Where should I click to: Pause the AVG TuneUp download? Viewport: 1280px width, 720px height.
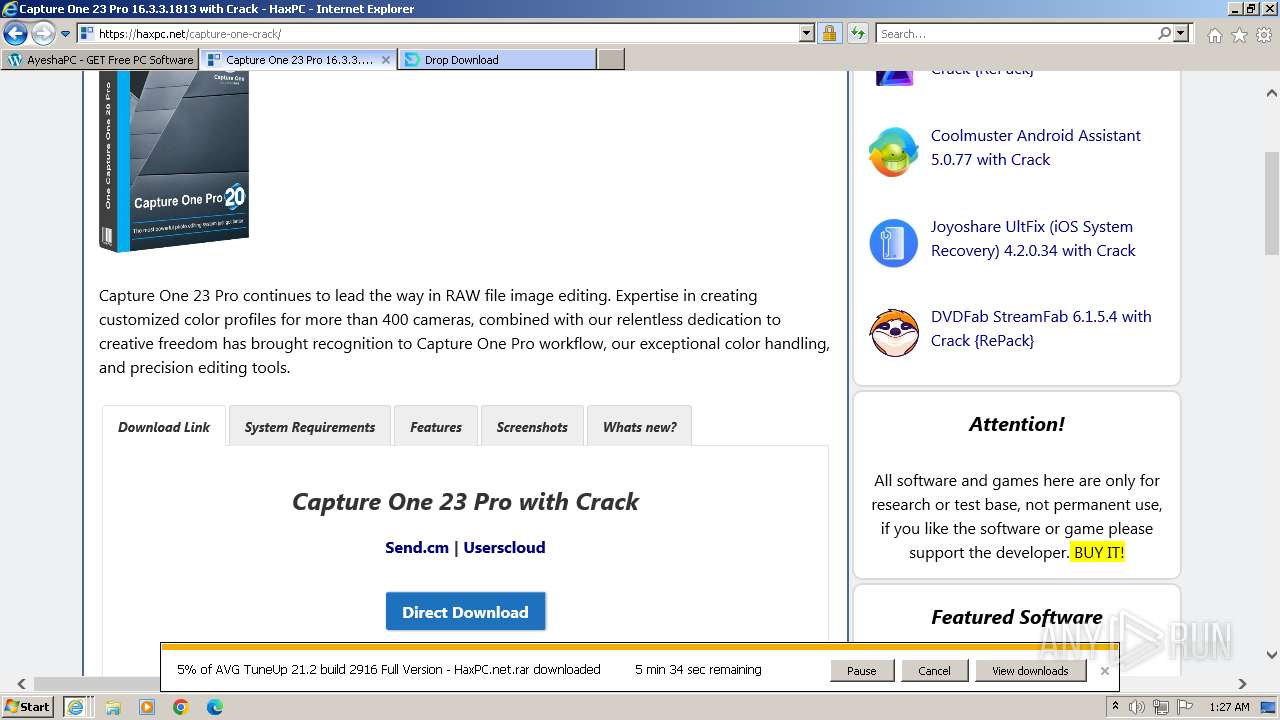pos(861,671)
